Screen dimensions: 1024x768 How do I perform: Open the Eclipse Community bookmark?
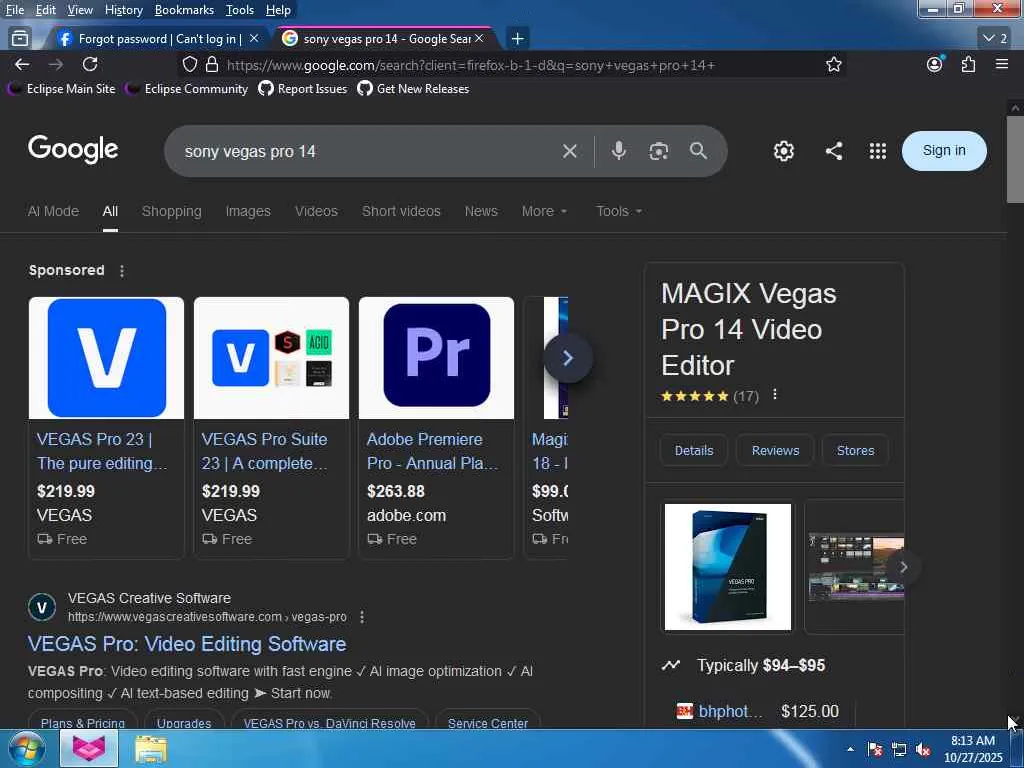(x=187, y=89)
